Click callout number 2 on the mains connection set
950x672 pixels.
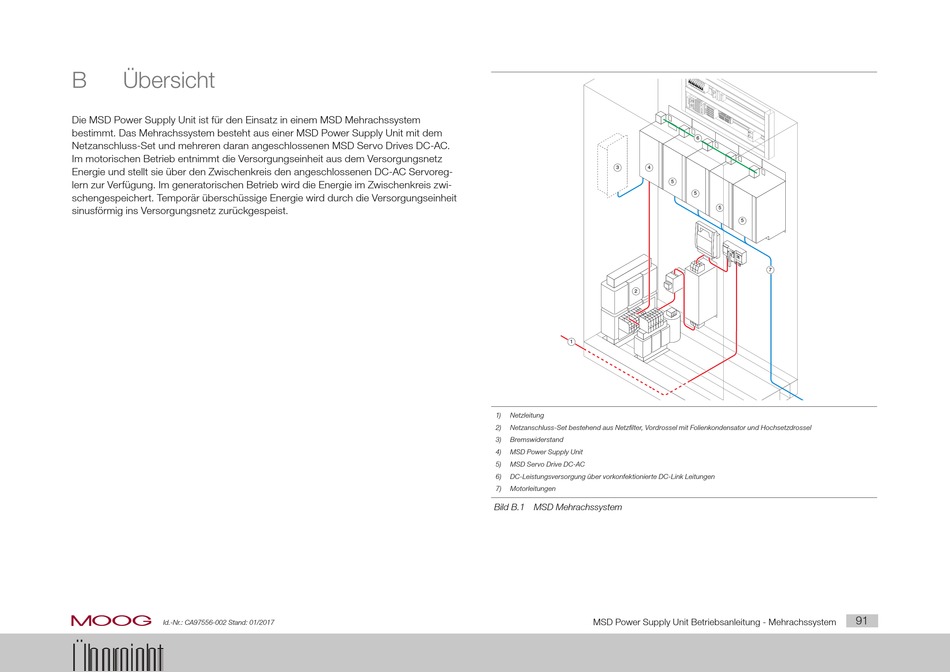pyautogui.click(x=636, y=291)
